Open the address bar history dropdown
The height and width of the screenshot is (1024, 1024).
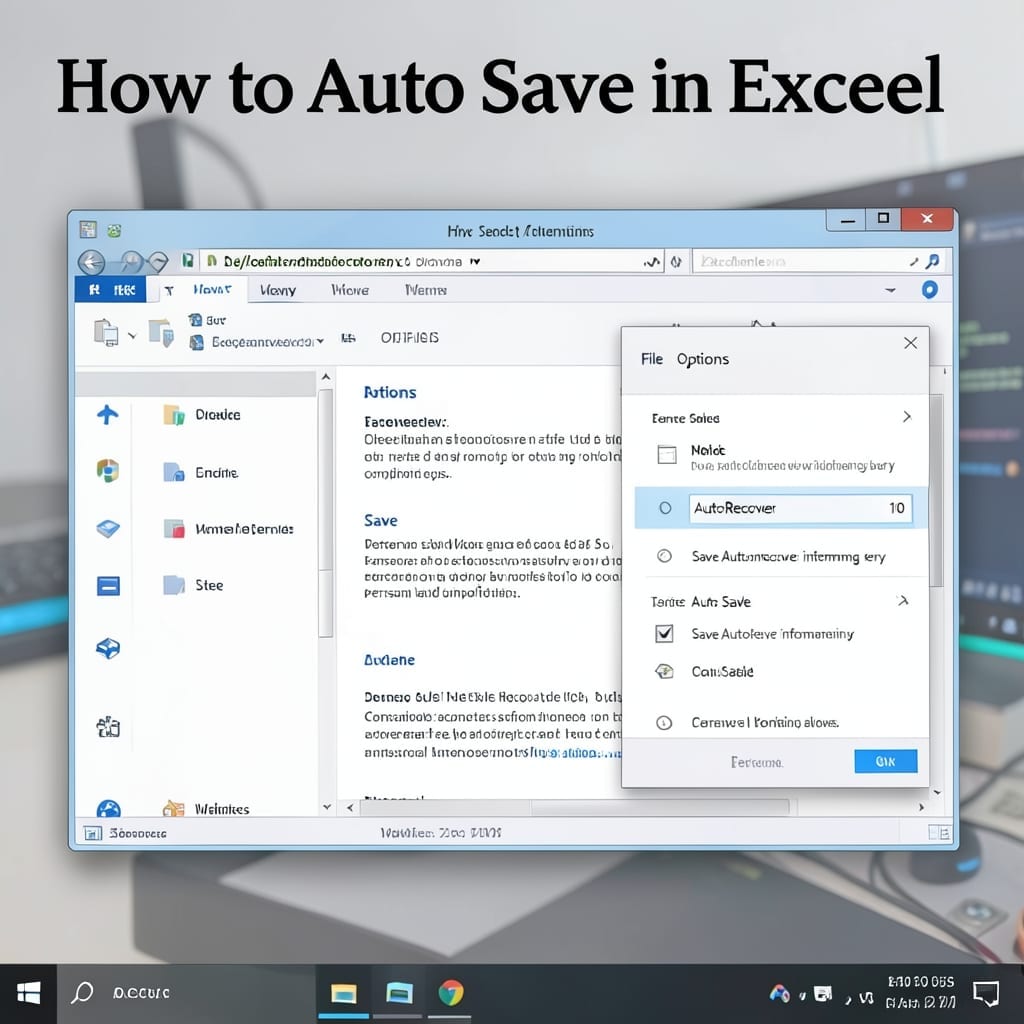coord(475,261)
